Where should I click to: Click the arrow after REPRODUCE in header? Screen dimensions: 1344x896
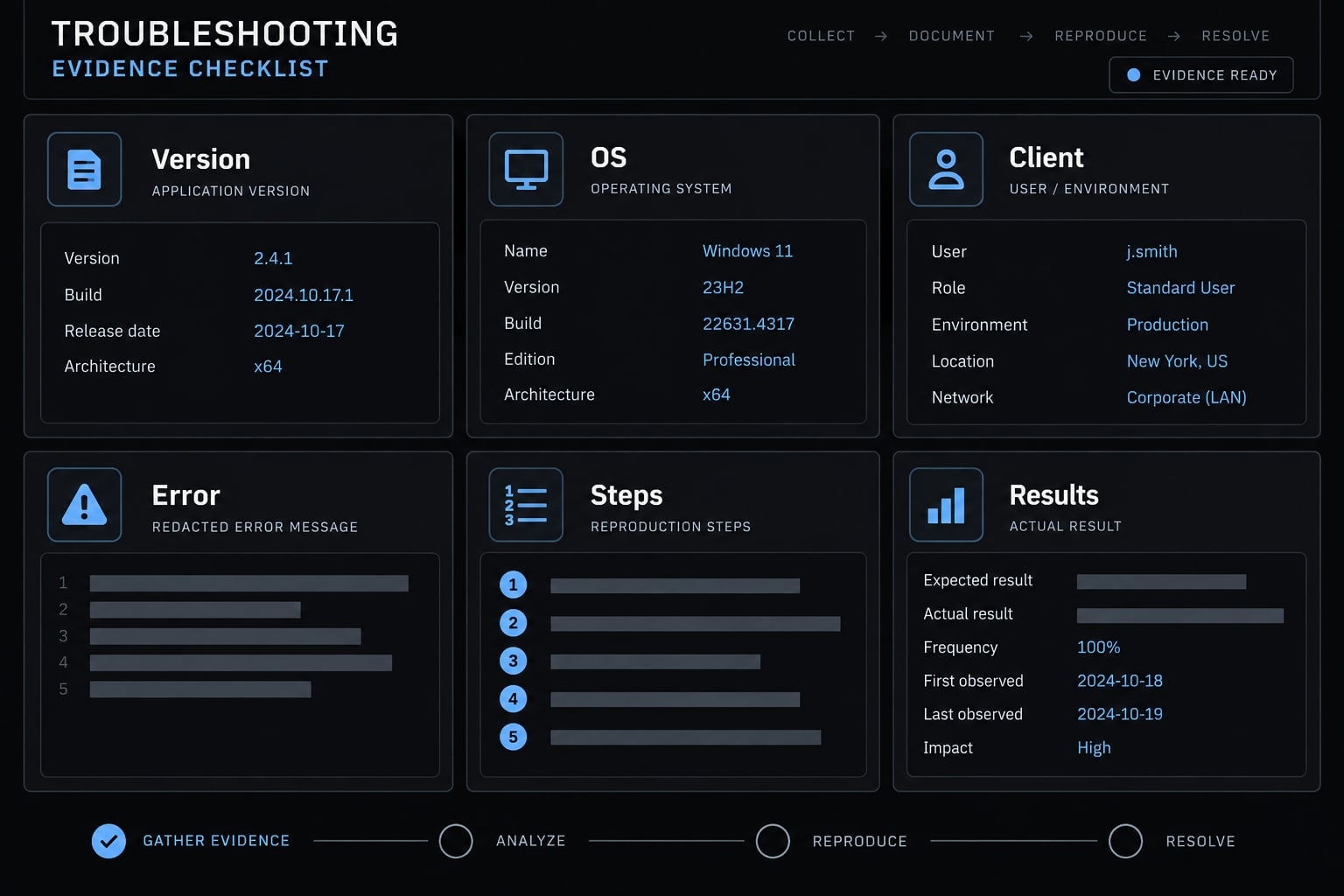click(1174, 36)
